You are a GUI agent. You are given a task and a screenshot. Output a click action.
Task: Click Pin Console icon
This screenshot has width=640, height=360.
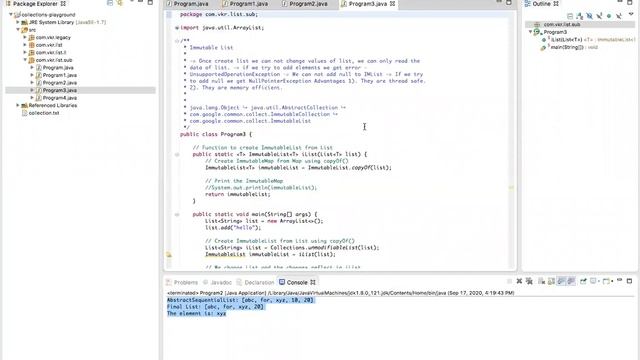coord(583,281)
